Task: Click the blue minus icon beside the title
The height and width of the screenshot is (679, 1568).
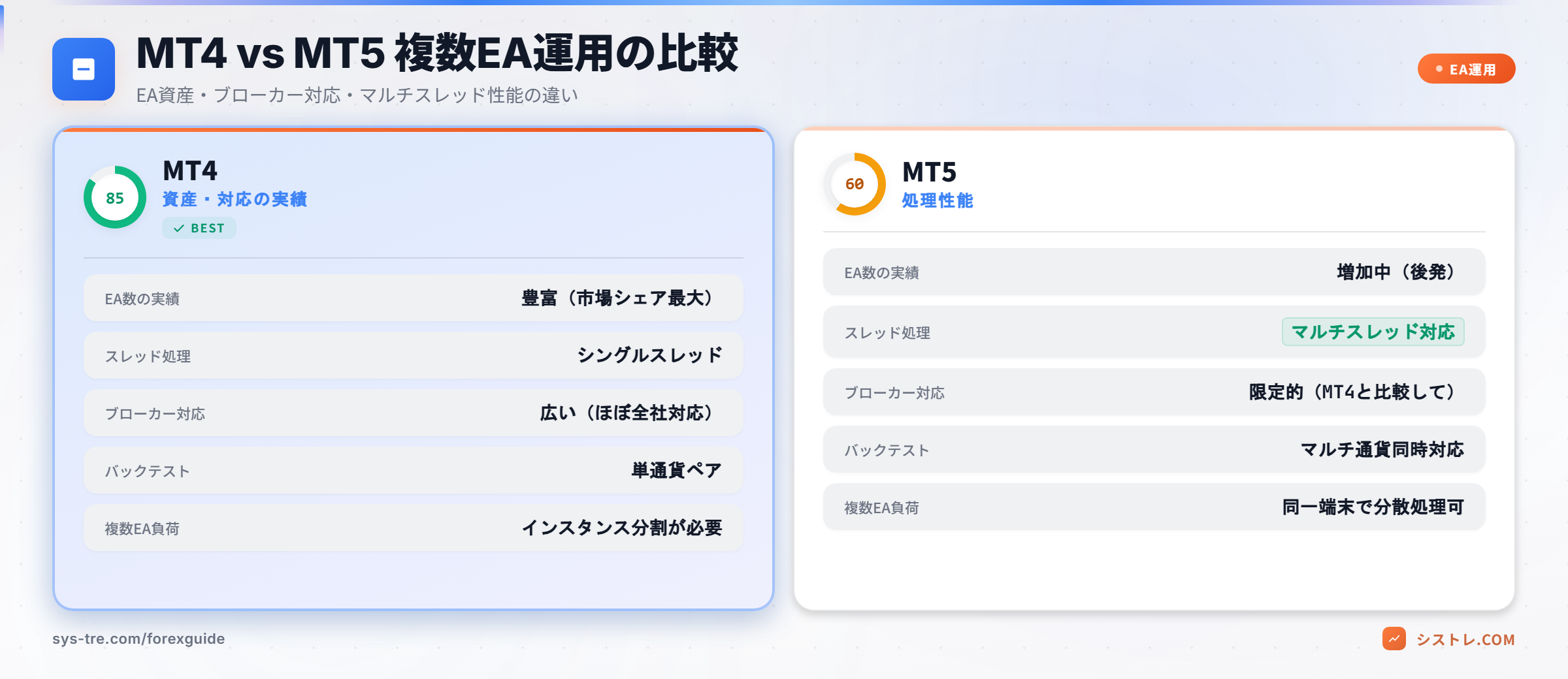Action: pos(84,69)
